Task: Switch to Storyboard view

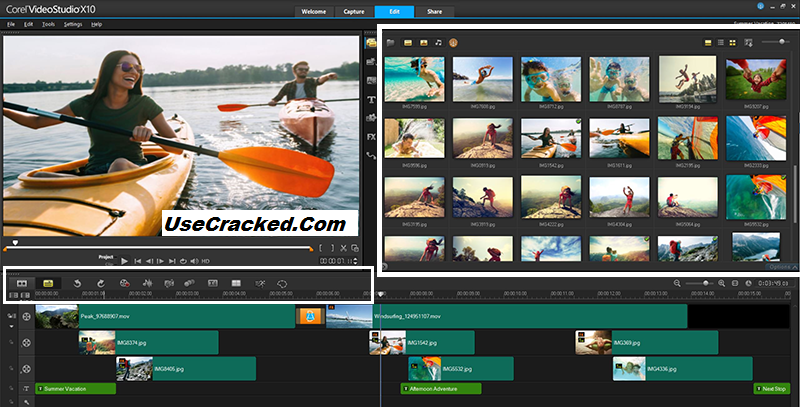Action: (x=21, y=283)
